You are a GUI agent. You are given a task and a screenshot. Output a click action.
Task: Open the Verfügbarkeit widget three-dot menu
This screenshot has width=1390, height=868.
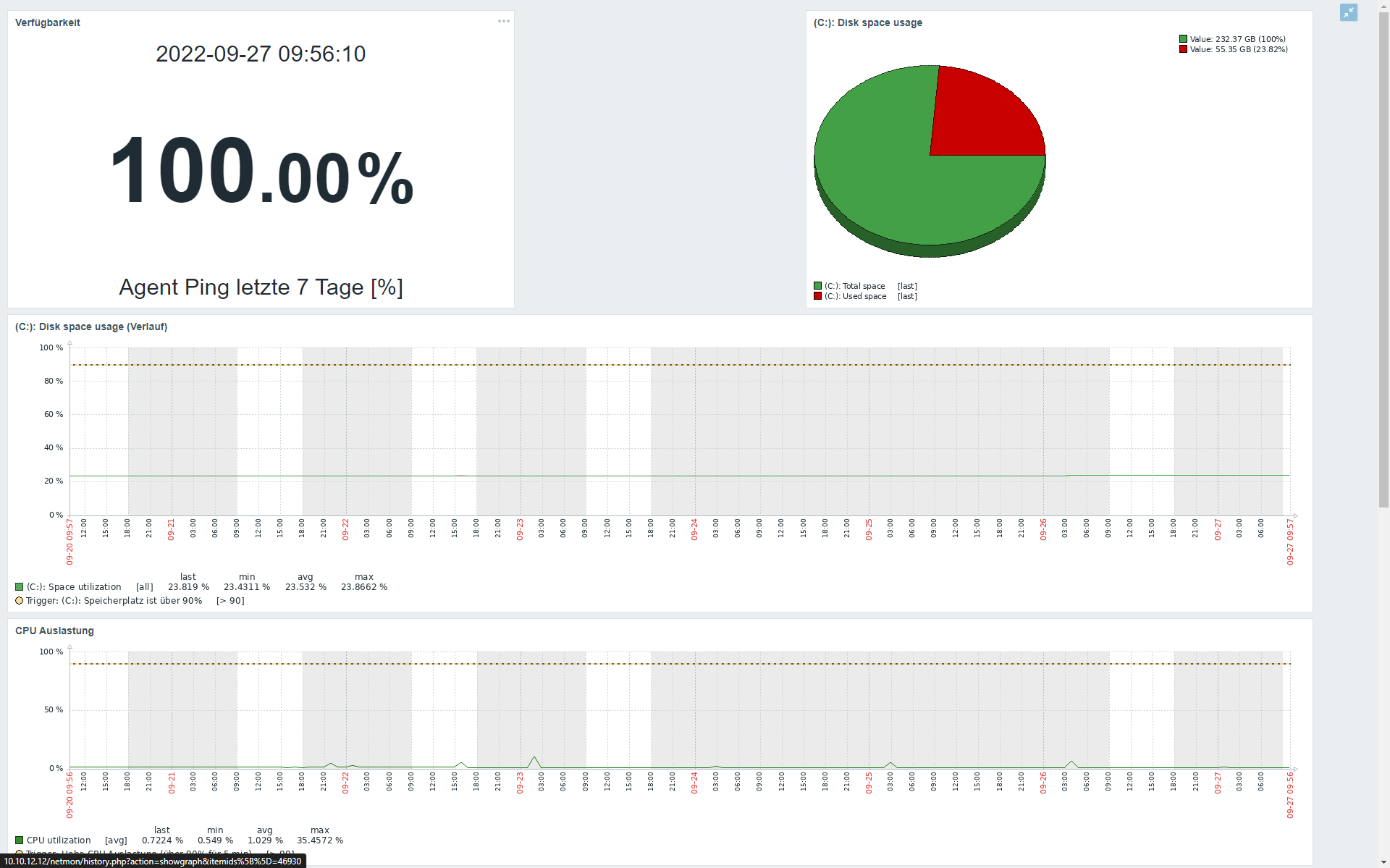504,21
